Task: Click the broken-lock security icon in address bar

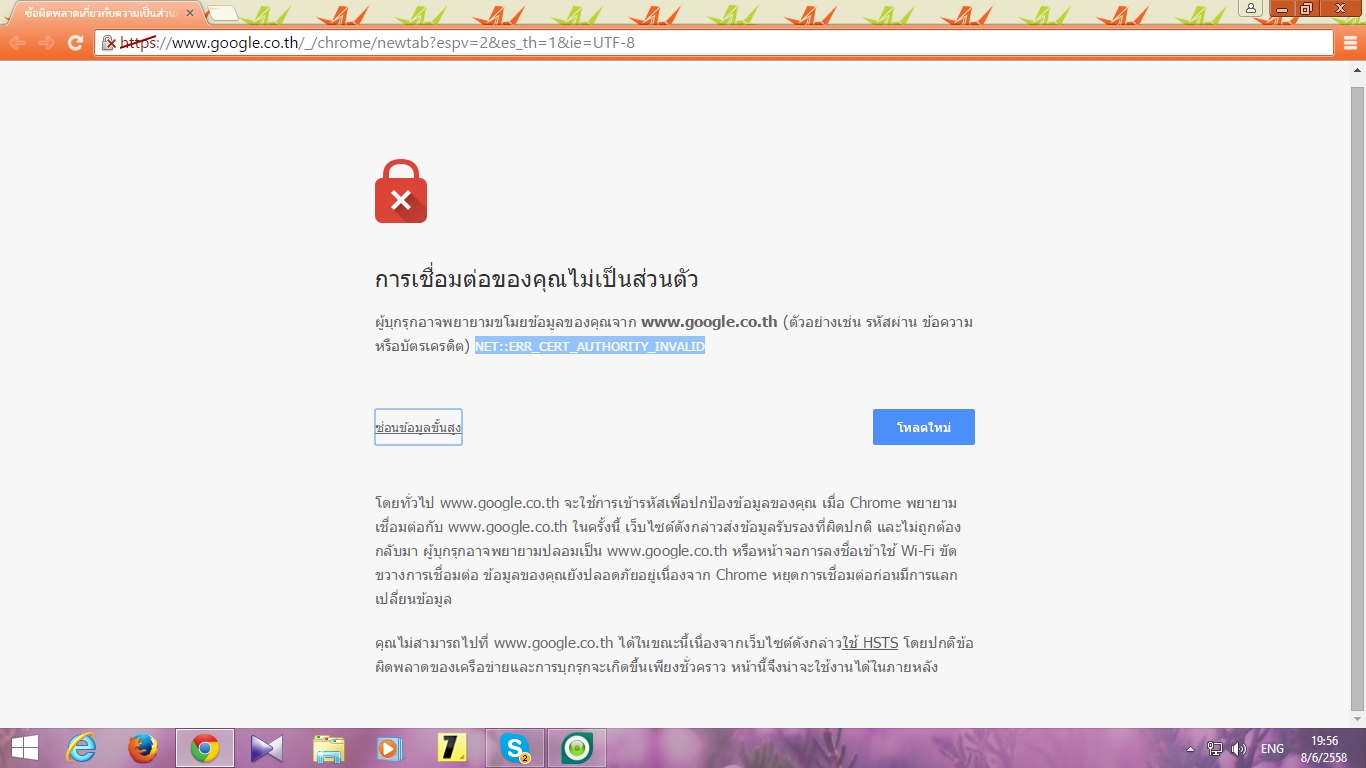Action: point(109,43)
